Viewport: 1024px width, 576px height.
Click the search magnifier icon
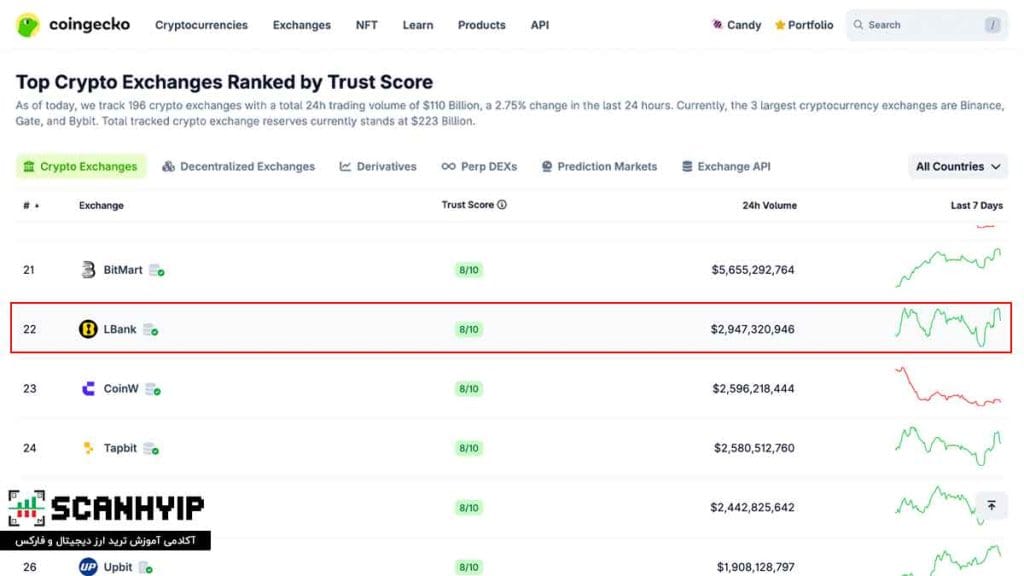coord(858,25)
